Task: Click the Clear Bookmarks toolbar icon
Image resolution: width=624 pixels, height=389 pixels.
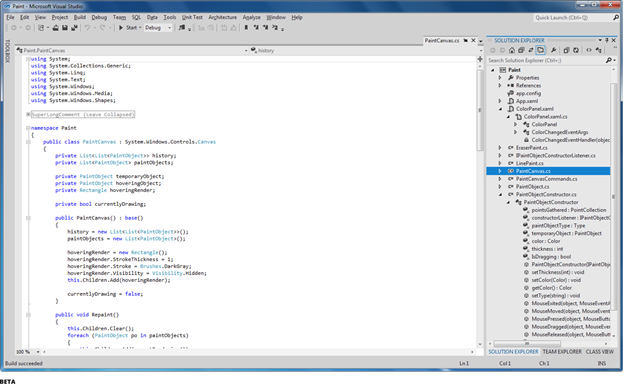Action: [x=275, y=28]
